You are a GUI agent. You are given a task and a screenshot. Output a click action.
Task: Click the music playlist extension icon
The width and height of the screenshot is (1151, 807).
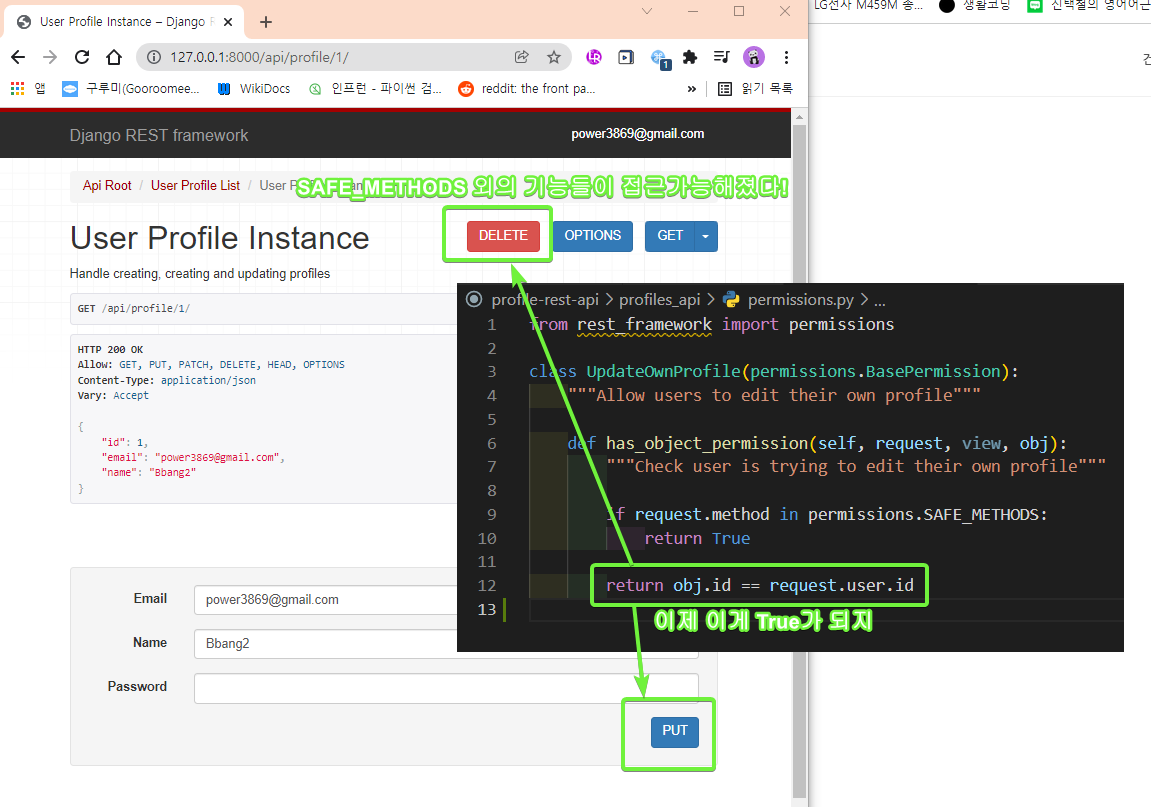click(724, 57)
